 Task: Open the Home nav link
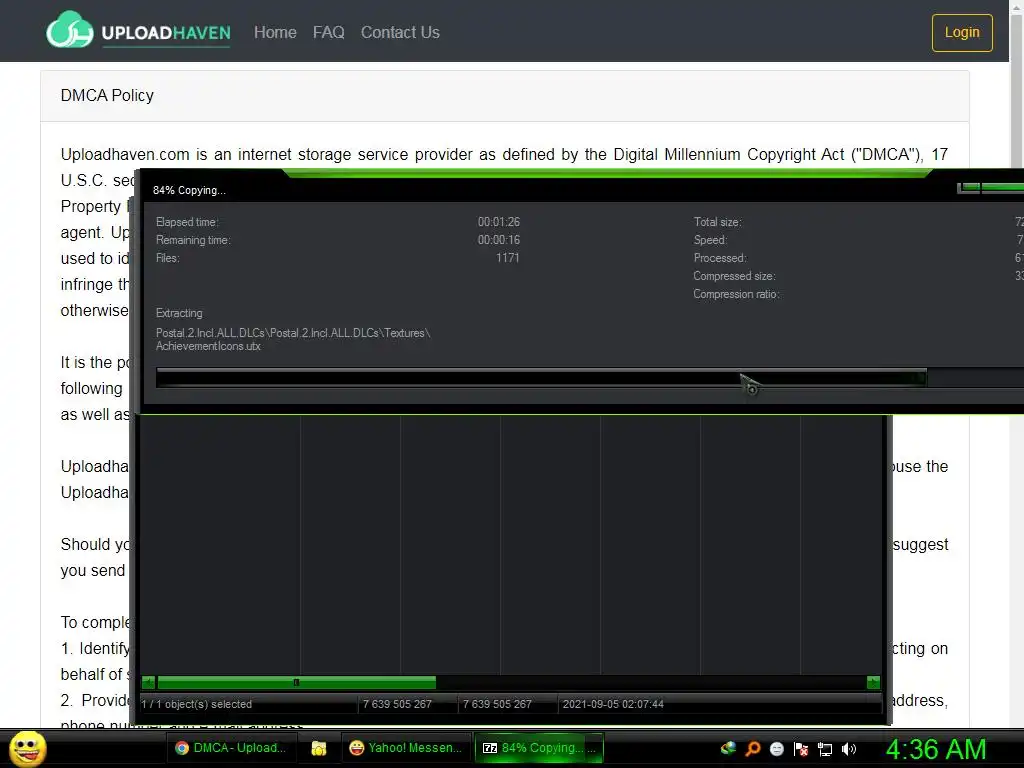pos(275,32)
